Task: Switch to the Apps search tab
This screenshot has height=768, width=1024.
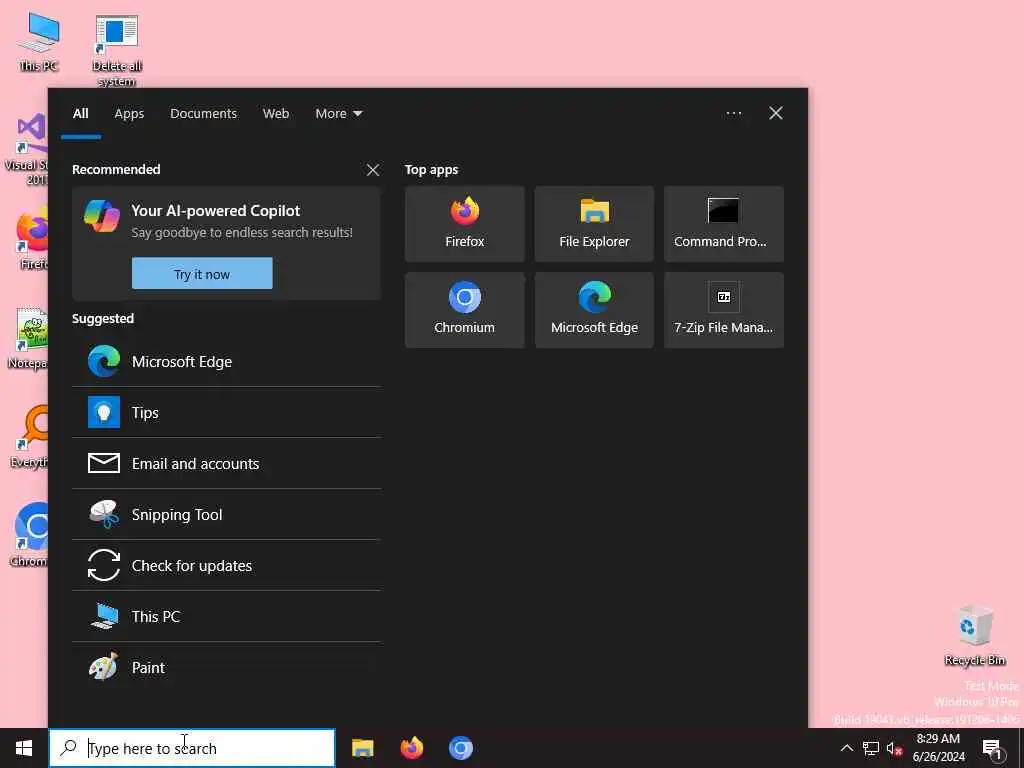Action: click(129, 114)
